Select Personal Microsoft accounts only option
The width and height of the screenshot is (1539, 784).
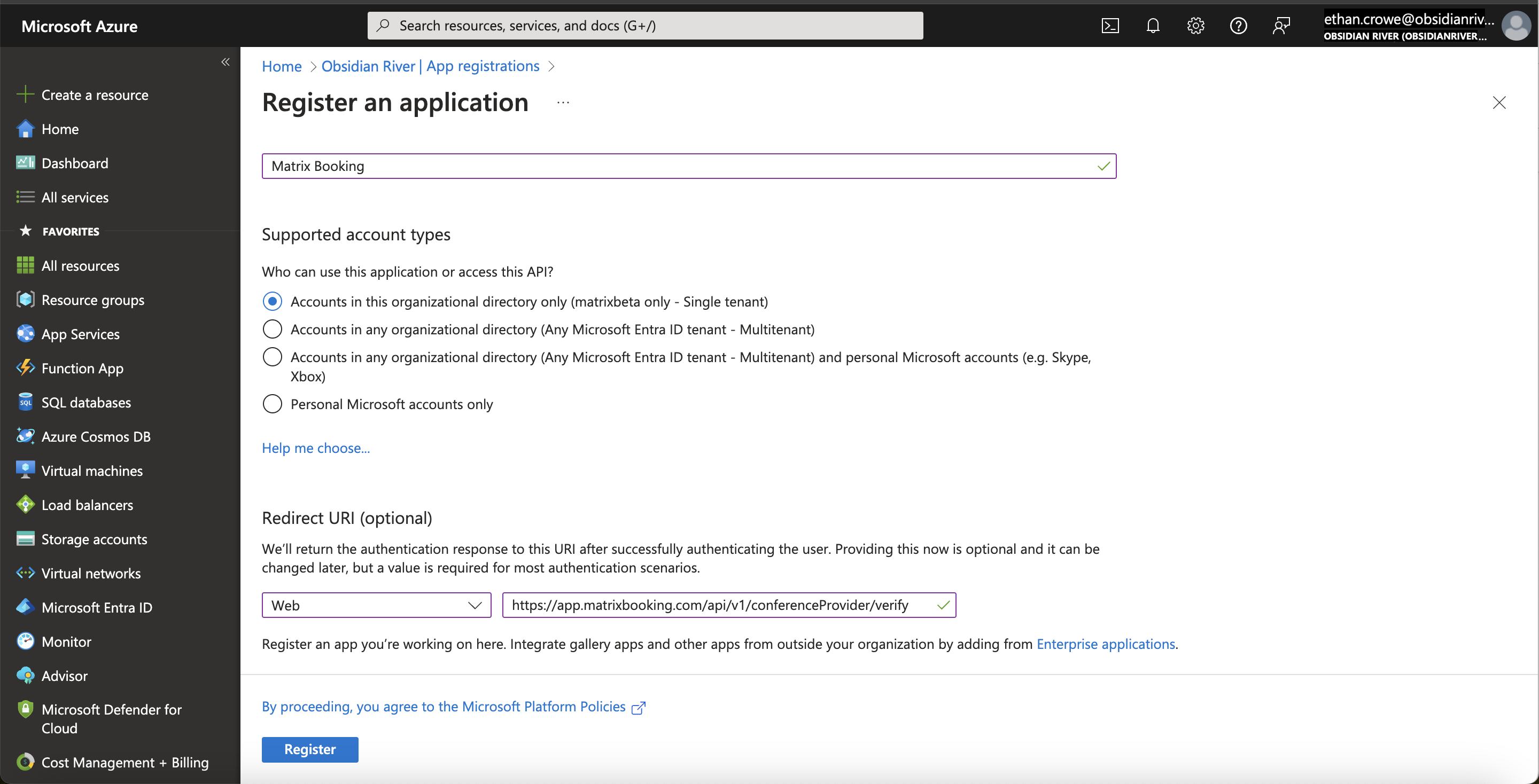click(273, 404)
